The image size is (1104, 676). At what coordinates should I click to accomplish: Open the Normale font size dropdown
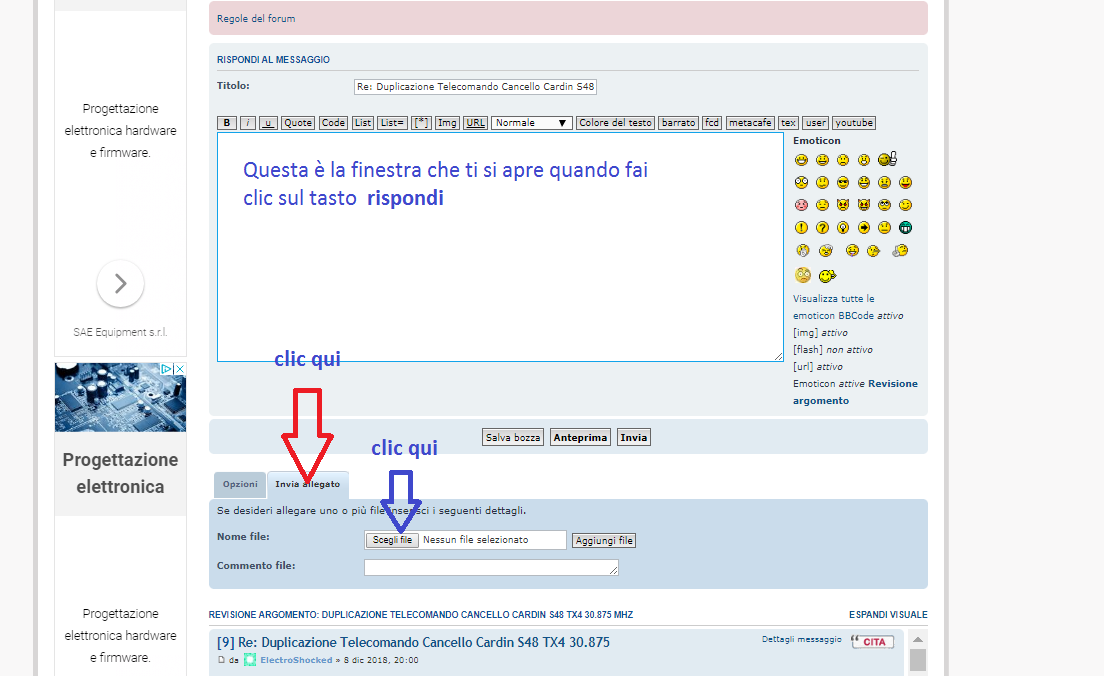tap(531, 123)
